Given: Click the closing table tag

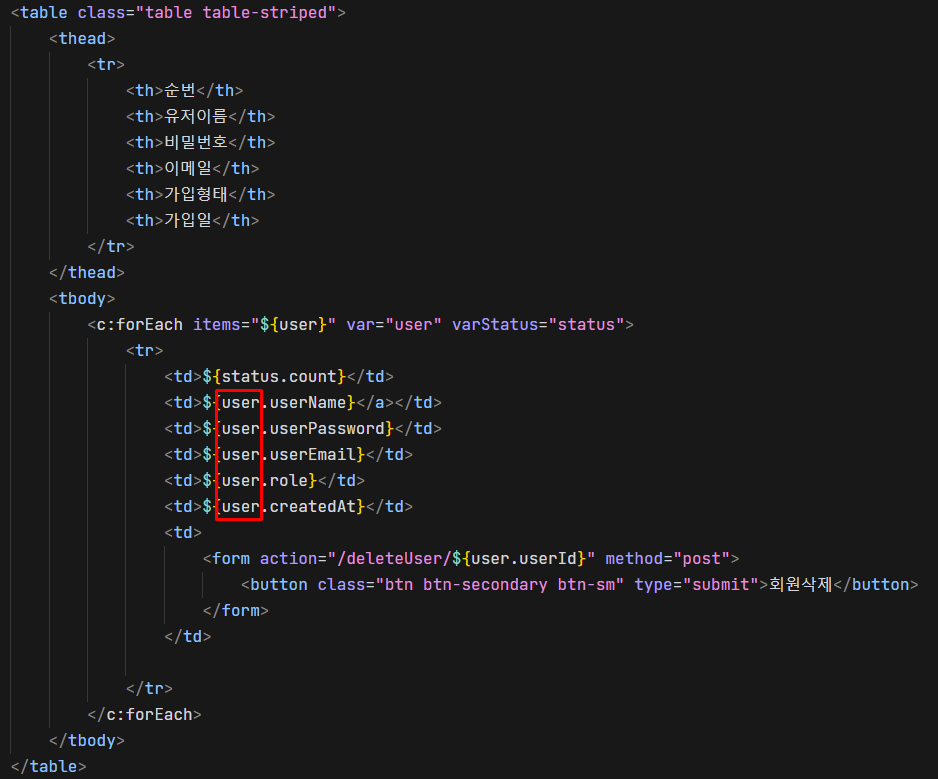Looking at the screenshot, I should tap(48, 767).
